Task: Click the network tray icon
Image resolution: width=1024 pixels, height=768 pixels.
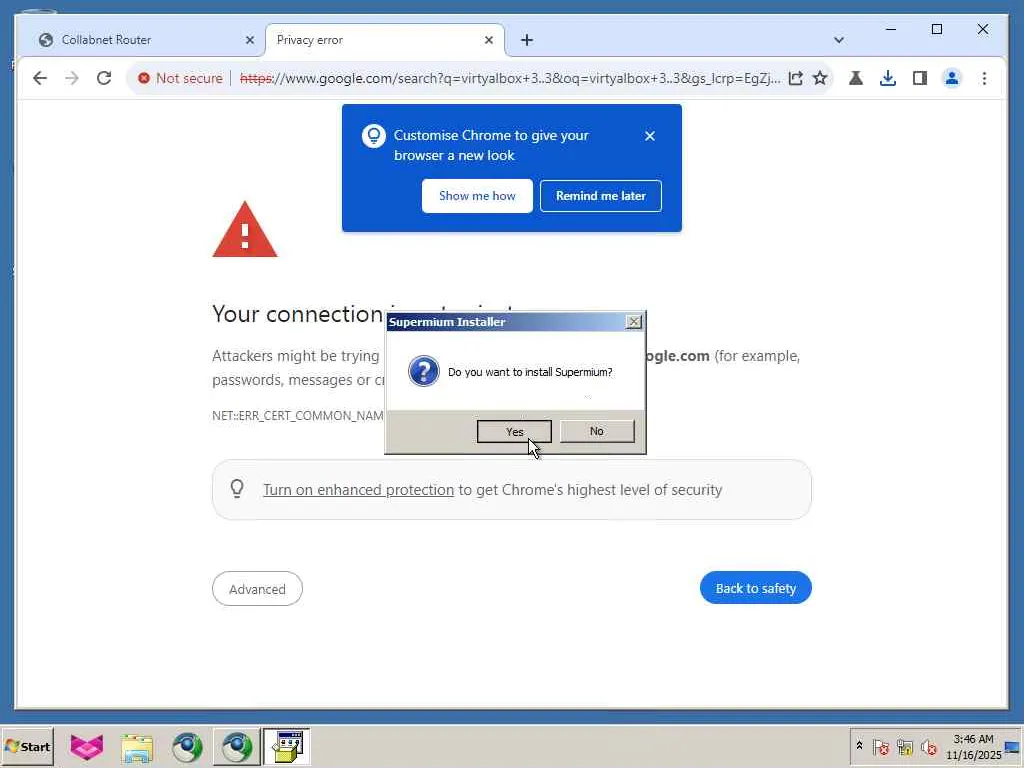Action: [x=904, y=747]
